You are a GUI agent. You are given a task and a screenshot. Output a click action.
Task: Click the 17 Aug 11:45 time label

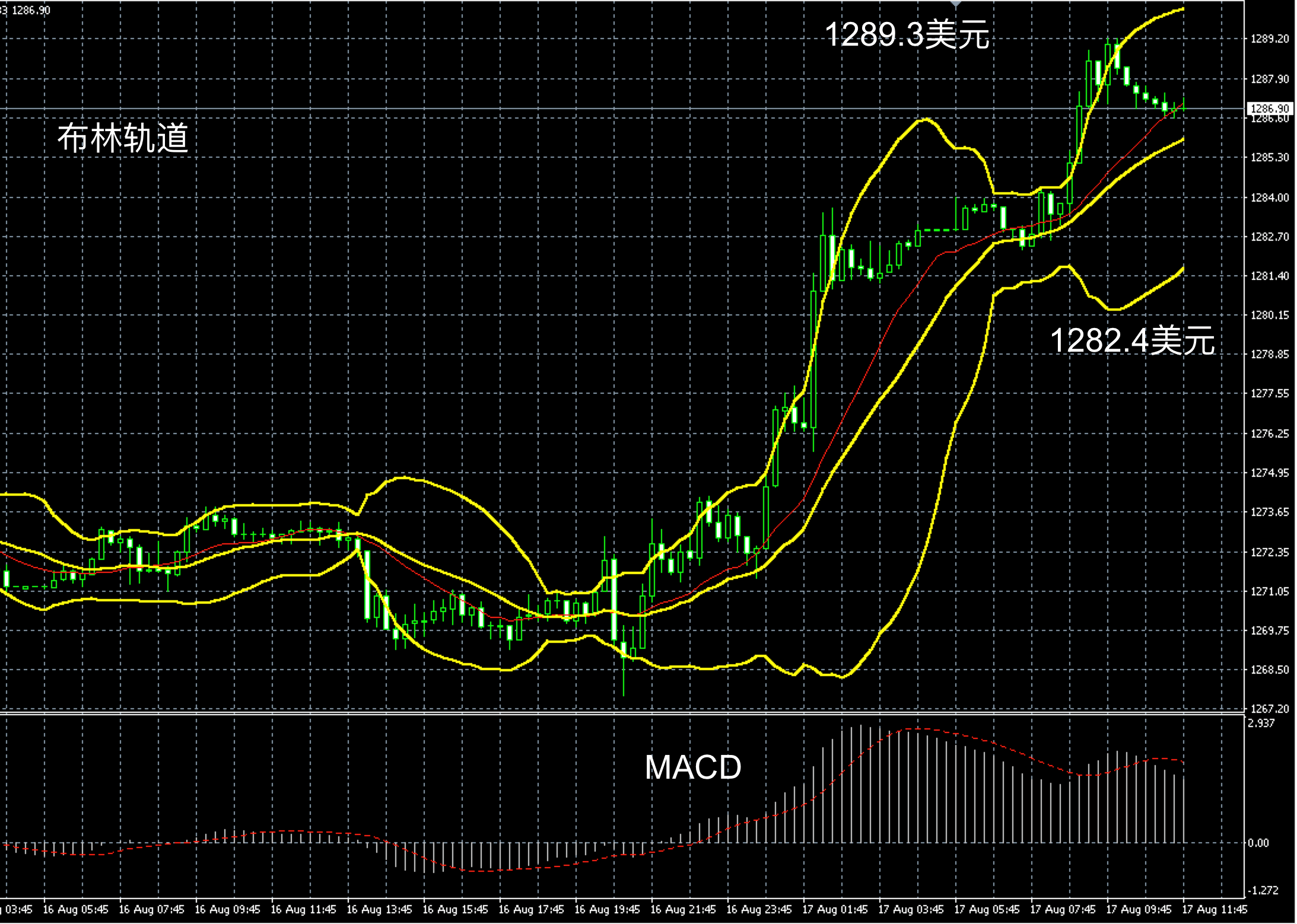(1214, 909)
